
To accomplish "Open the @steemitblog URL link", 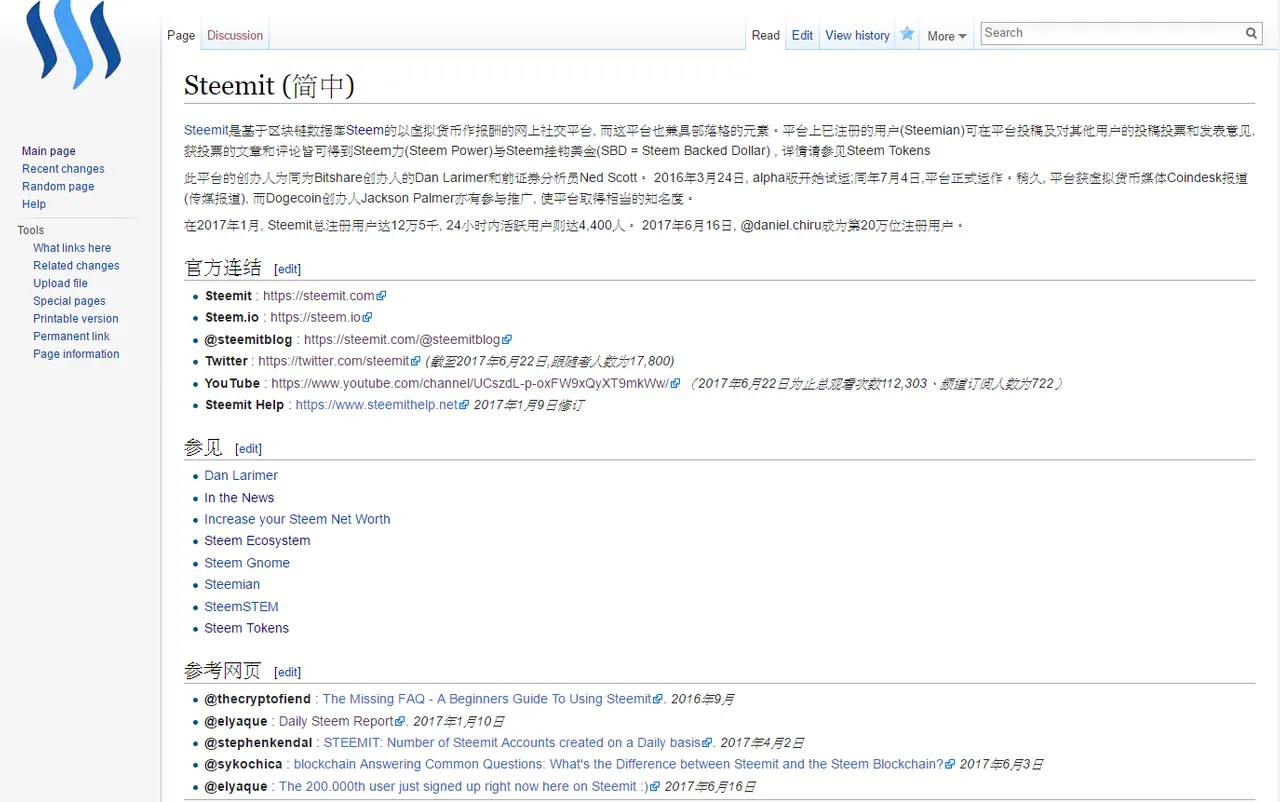I will click(x=408, y=339).
